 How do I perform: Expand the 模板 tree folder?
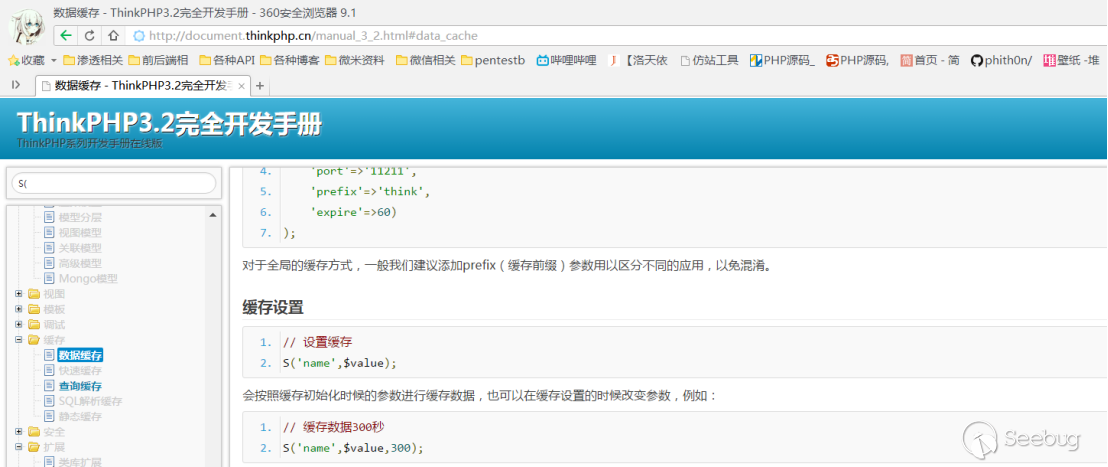click(18, 309)
